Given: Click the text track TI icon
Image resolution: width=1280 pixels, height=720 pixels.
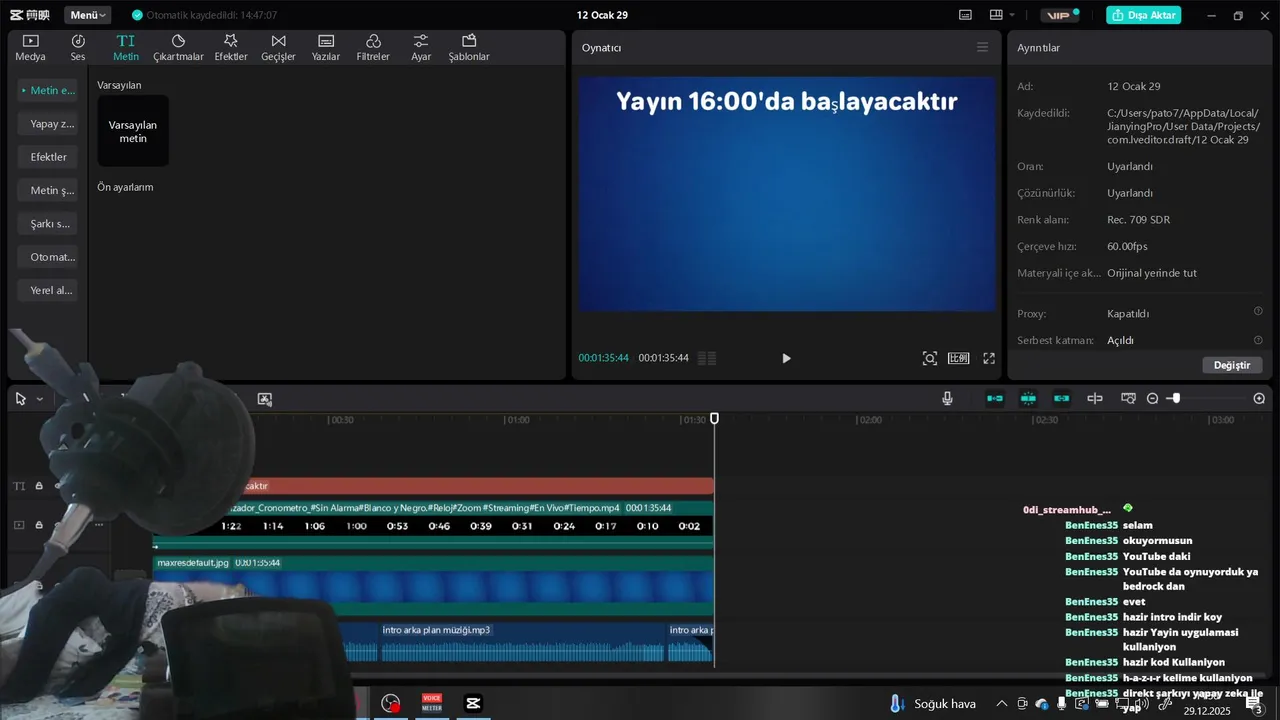Looking at the screenshot, I should [19, 486].
